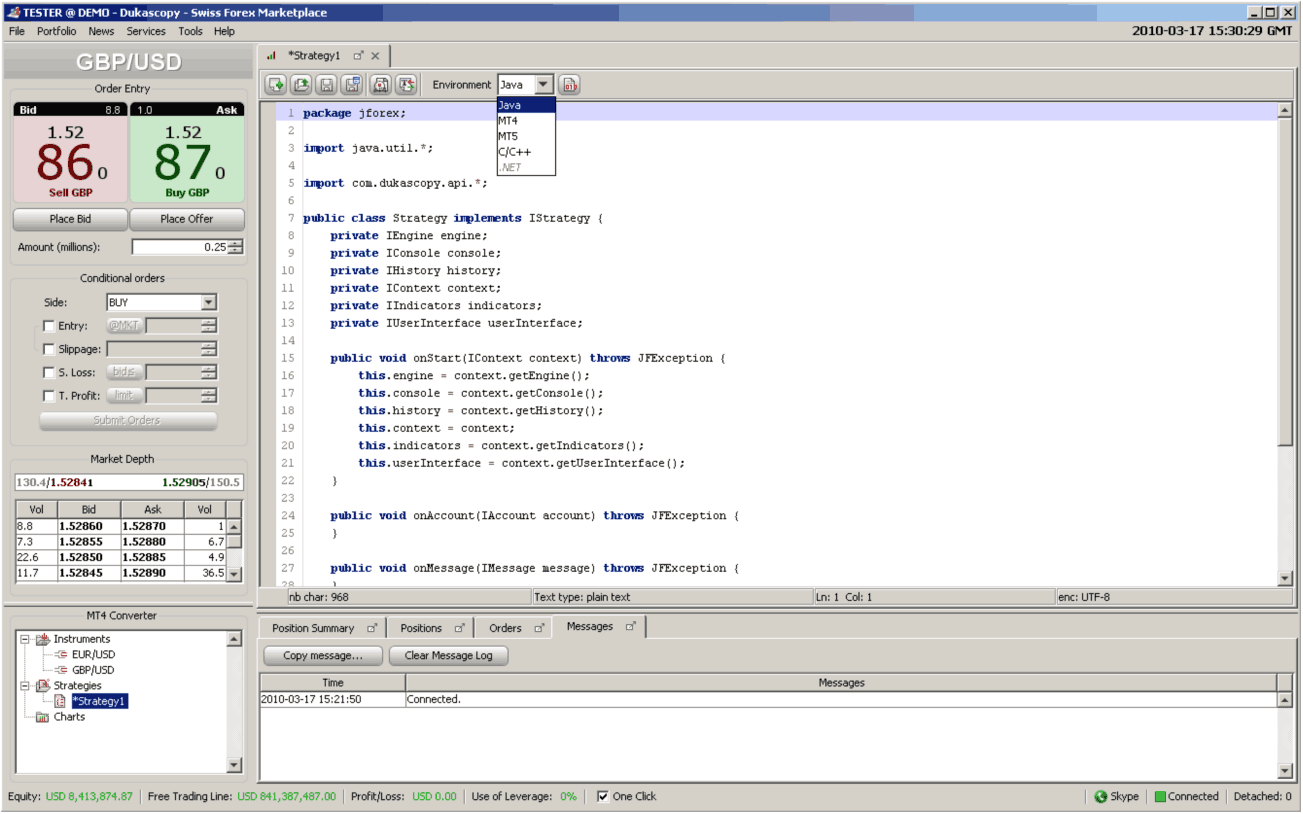
Task: Collapse the Strategies tree node
Action: (x=25, y=686)
